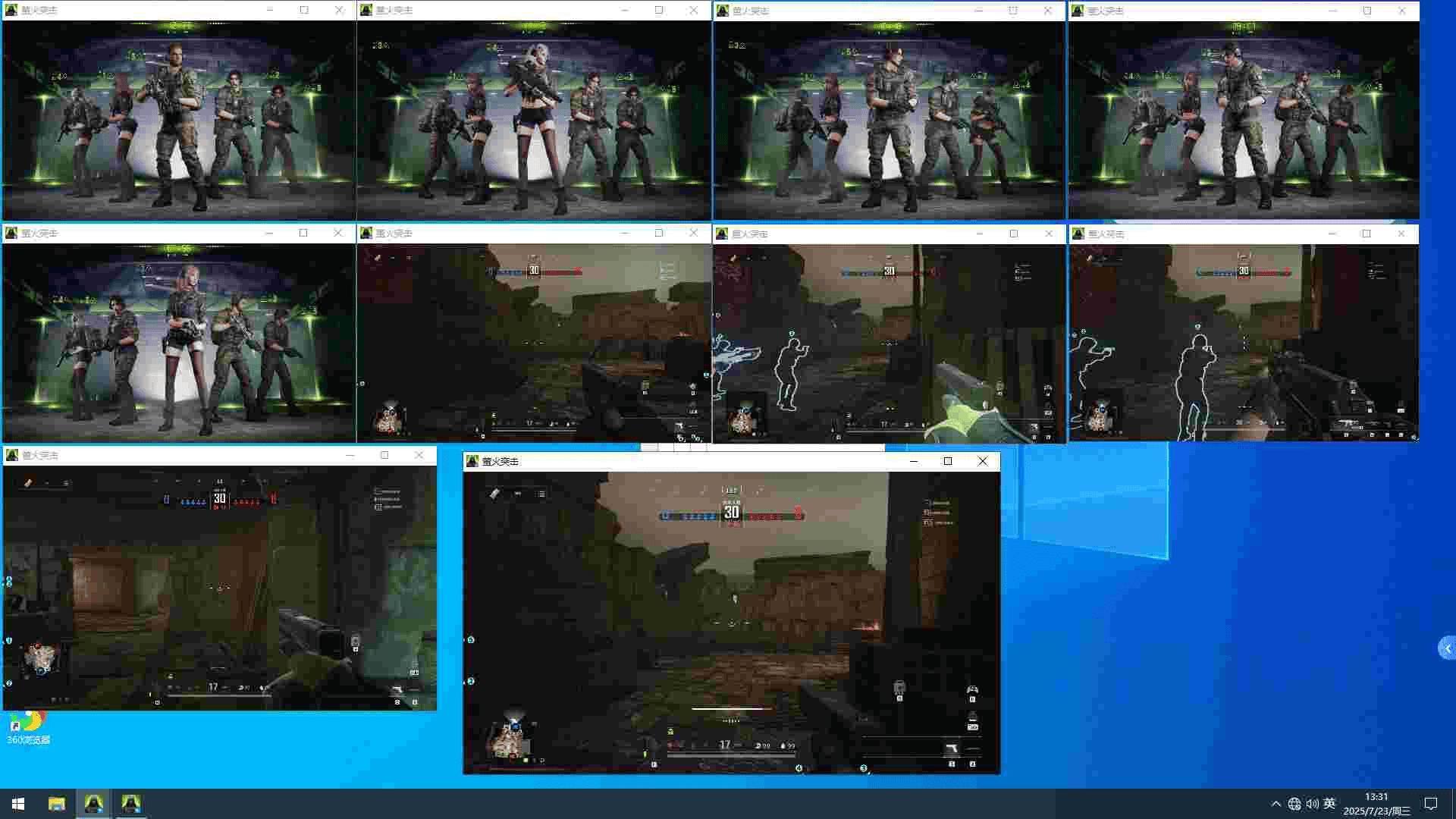Click the ammo counter 17 in the active game window

pyautogui.click(x=725, y=745)
